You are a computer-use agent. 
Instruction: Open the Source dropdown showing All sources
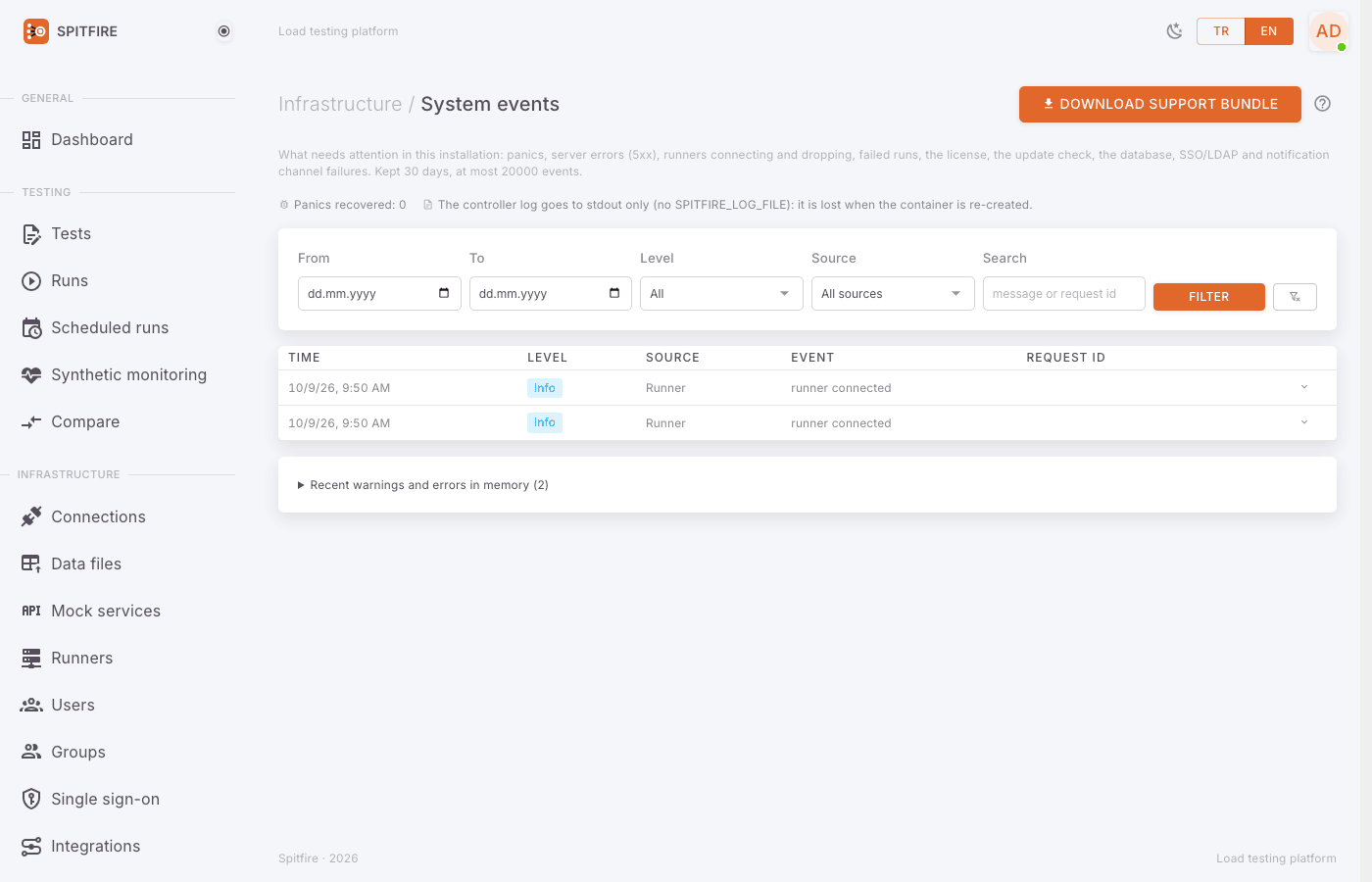[893, 293]
